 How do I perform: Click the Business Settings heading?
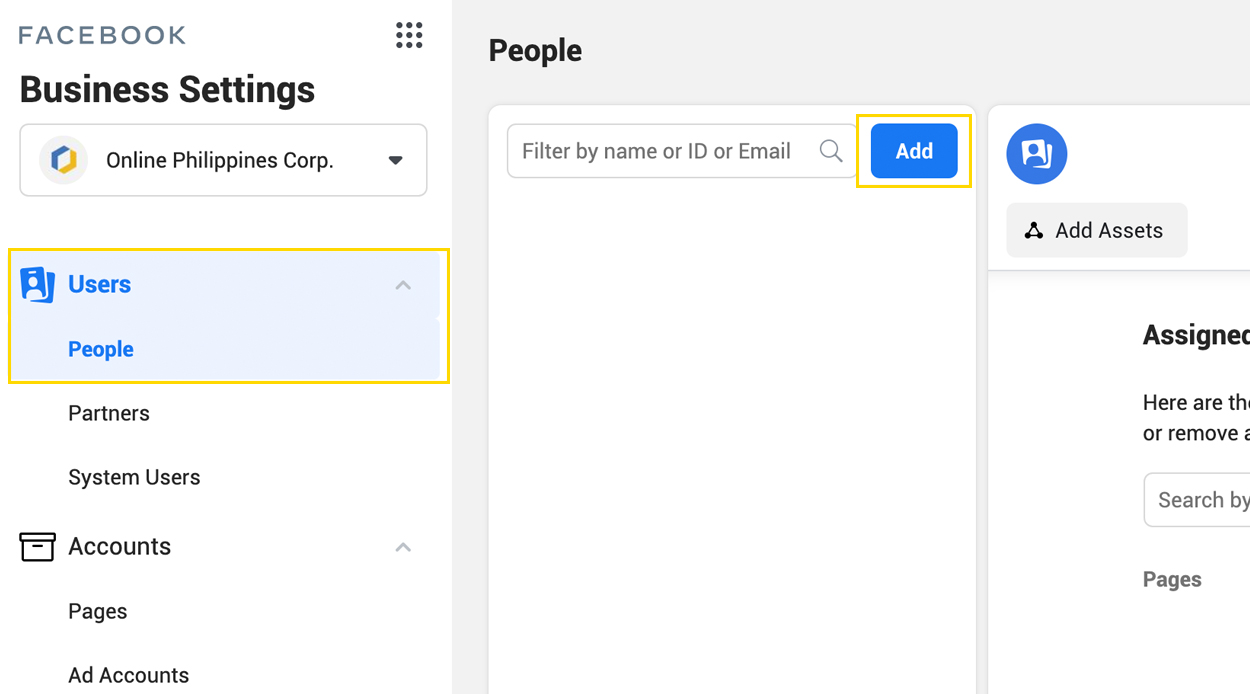tap(167, 90)
